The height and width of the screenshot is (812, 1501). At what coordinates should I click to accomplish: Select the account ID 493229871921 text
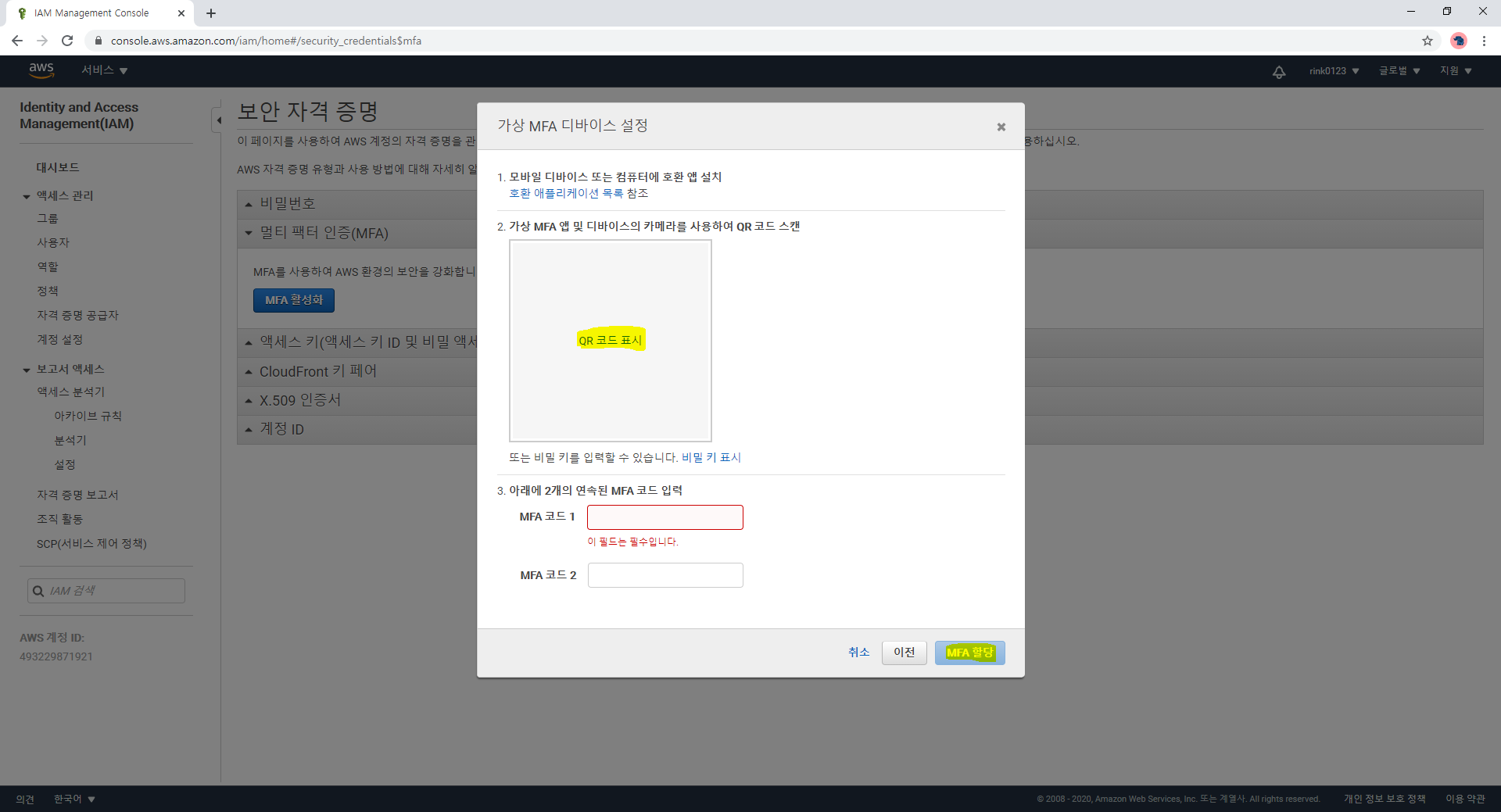56,657
